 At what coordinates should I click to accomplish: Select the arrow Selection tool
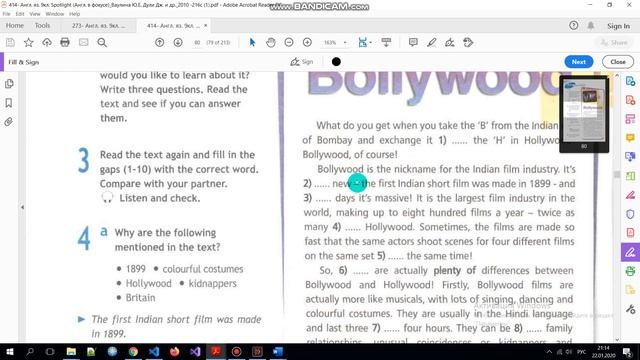tap(252, 42)
